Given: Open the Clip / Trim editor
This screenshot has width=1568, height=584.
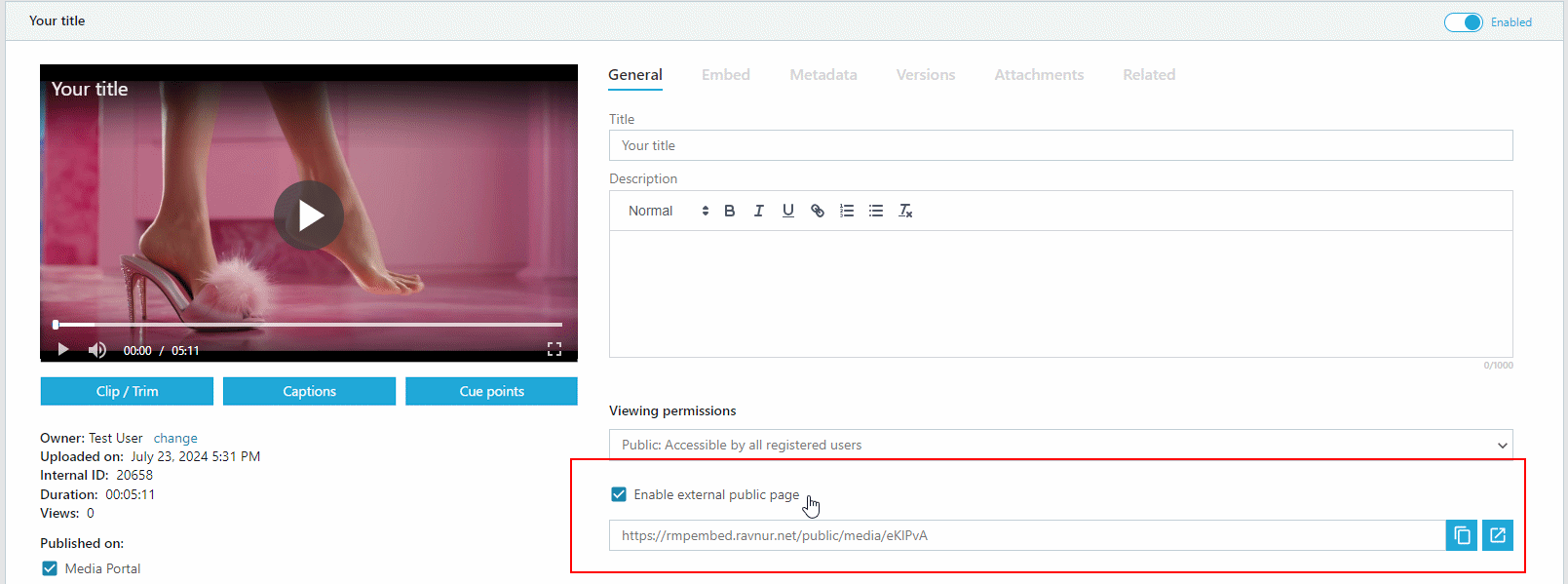Looking at the screenshot, I should [127, 391].
